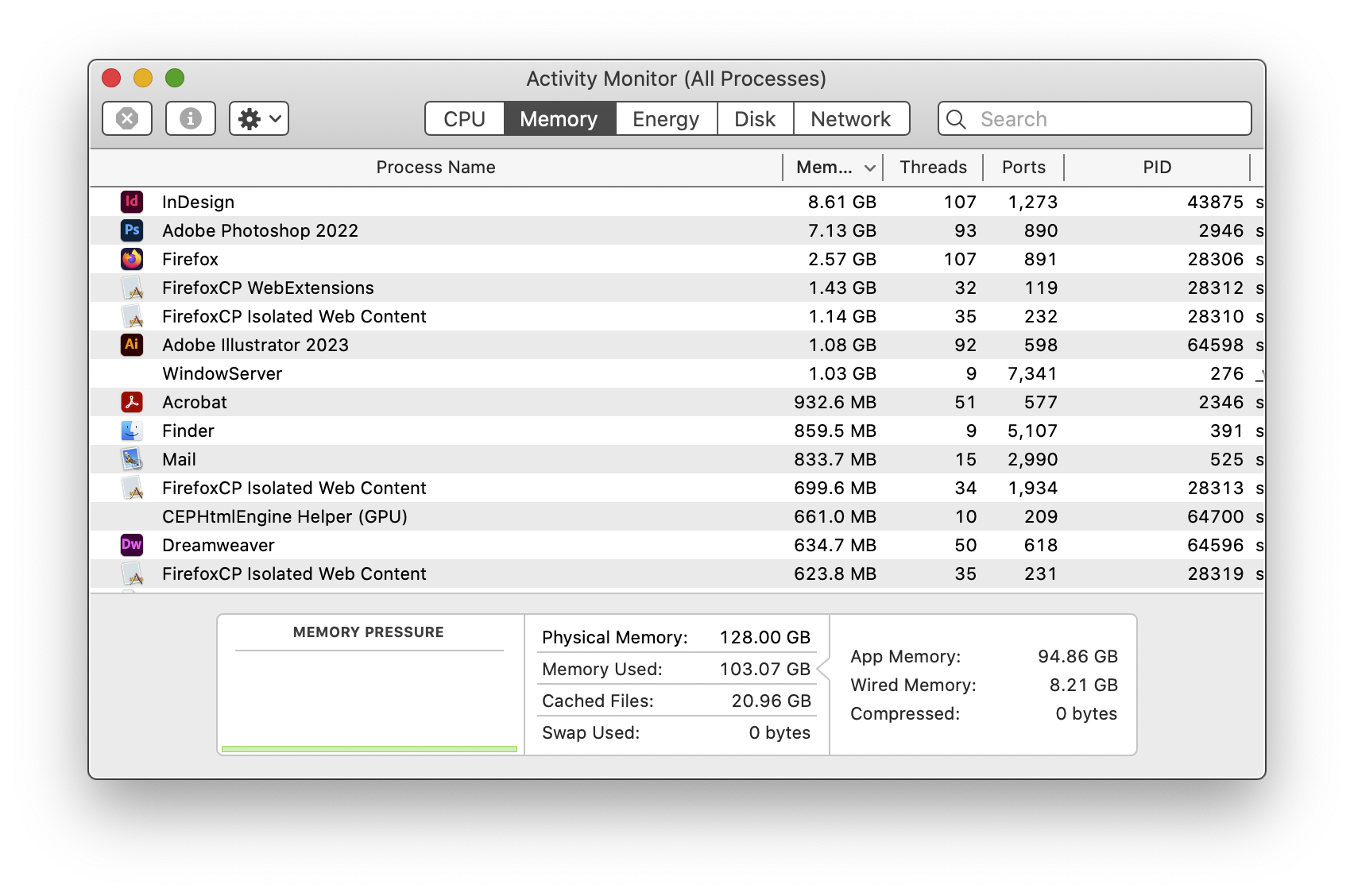Toggle sort order on Memory column
Screen dimensions: 1354x896
tap(833, 168)
